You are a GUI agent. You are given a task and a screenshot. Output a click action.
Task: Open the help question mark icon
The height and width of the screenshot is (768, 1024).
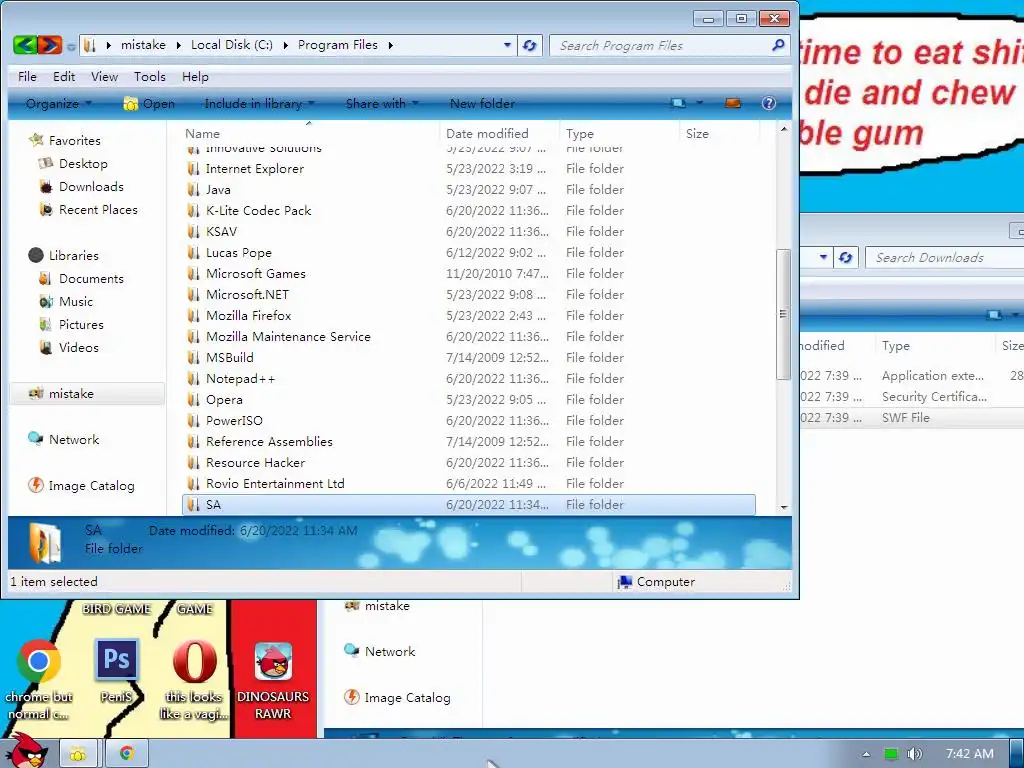[x=769, y=103]
